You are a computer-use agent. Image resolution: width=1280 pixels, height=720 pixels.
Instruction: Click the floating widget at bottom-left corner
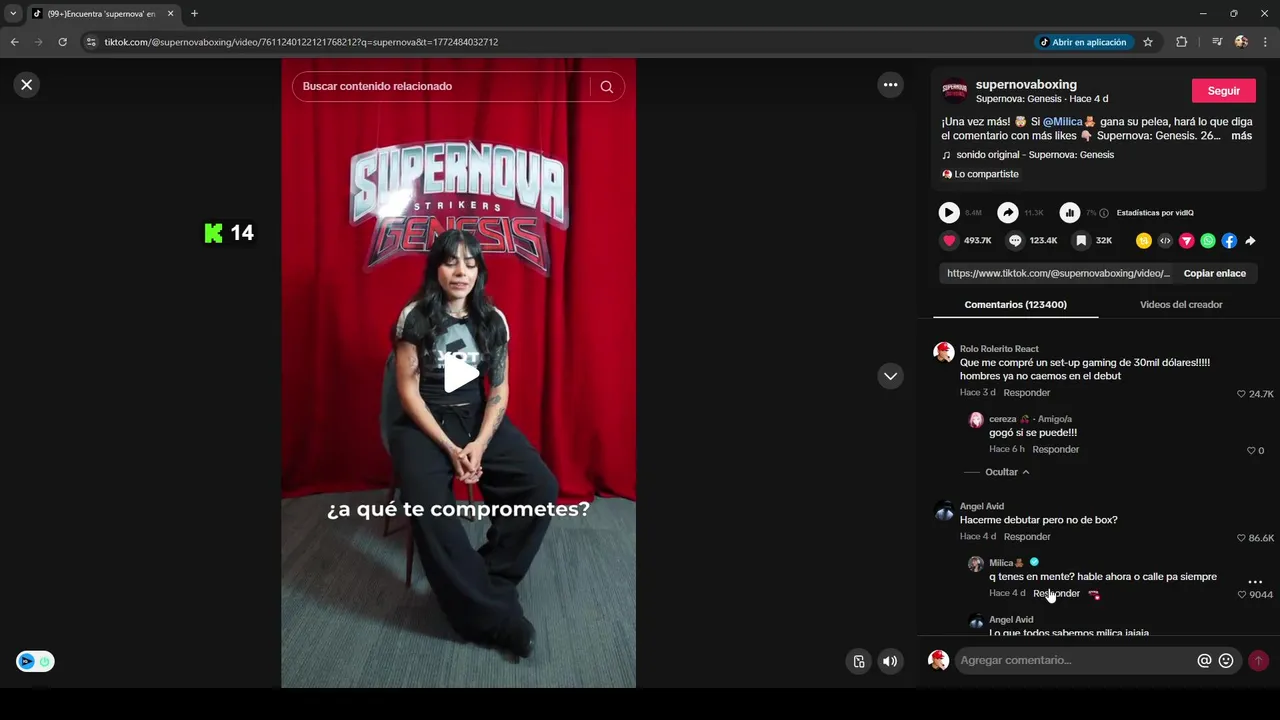coord(35,661)
